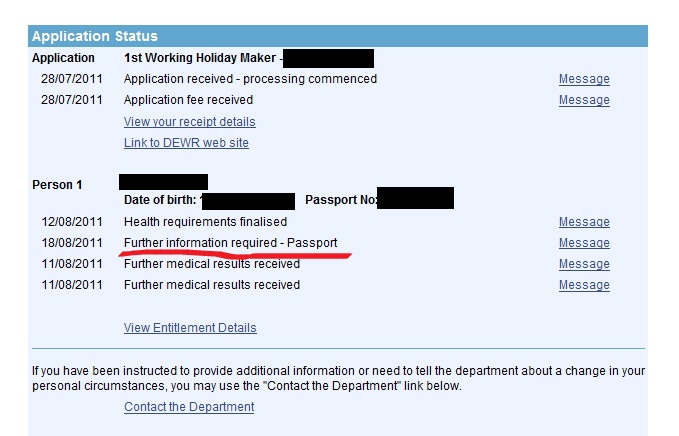Click the blacked-out date of birth box
The height and width of the screenshot is (436, 679).
coord(248,201)
